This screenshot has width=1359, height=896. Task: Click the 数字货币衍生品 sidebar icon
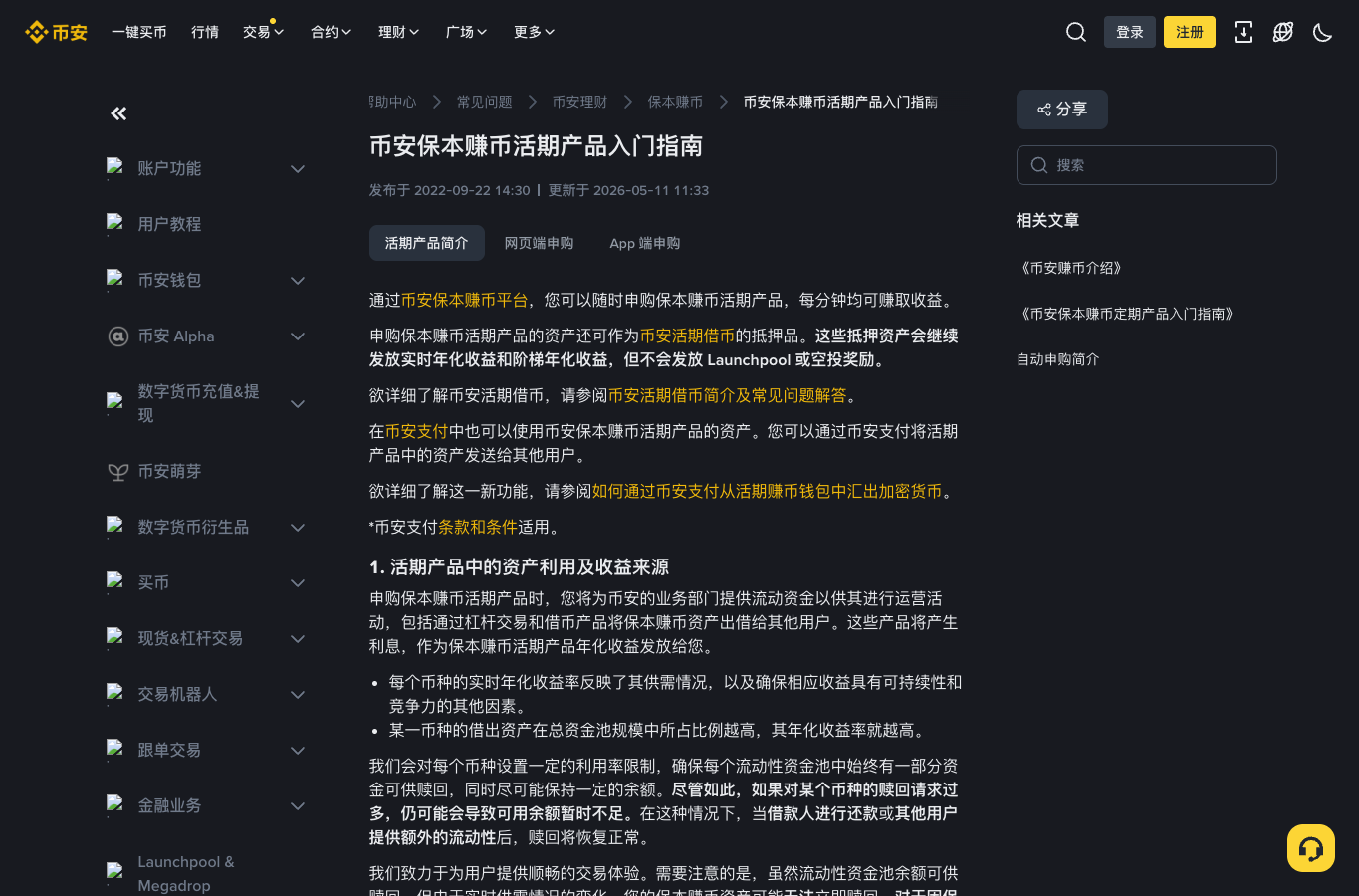[116, 527]
